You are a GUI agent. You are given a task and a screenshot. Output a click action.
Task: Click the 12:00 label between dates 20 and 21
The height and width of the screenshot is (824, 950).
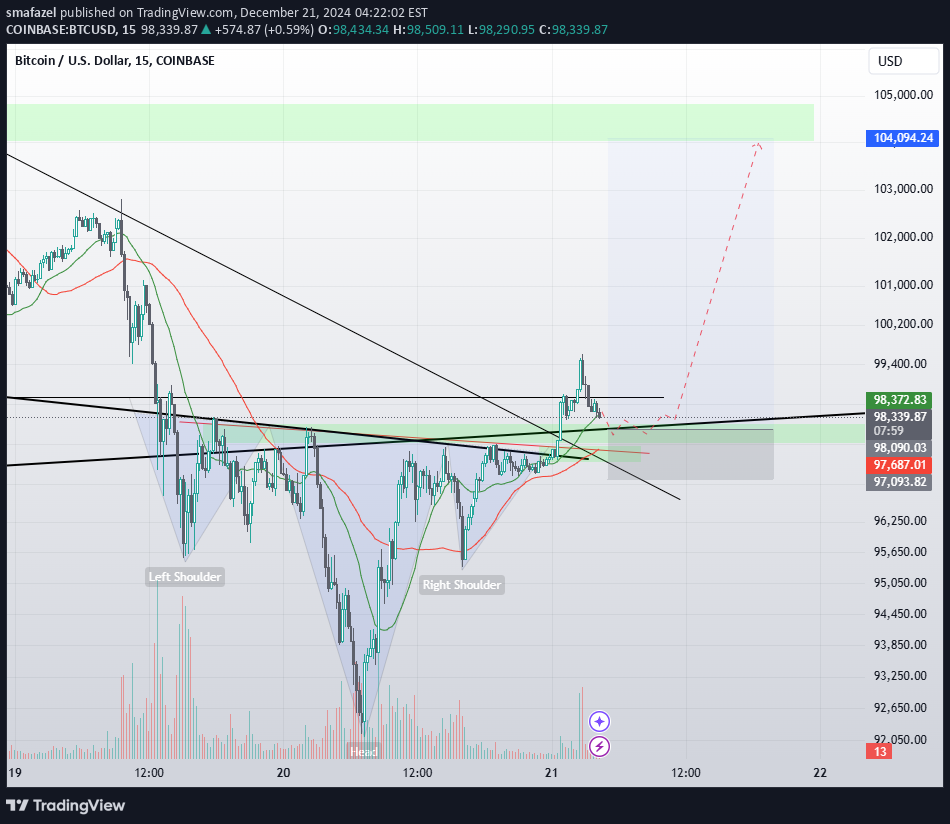(417, 772)
